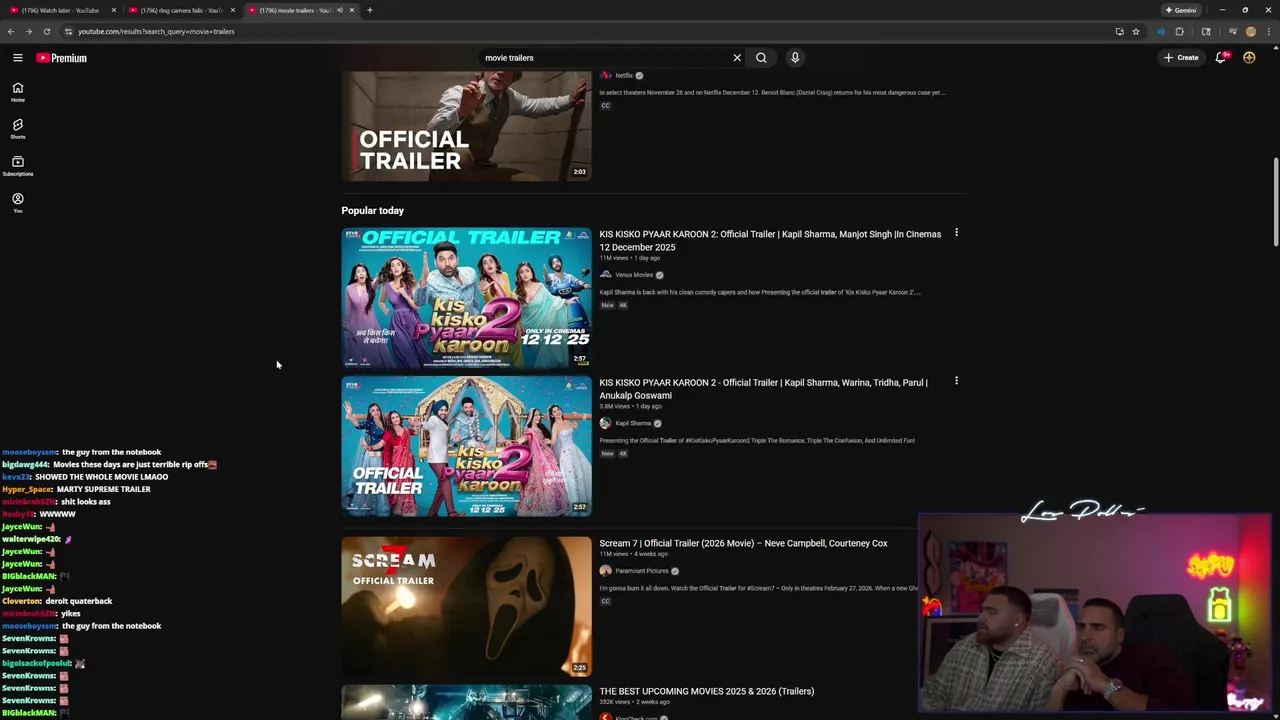Click the page vertical scrollbar

click(1275, 200)
